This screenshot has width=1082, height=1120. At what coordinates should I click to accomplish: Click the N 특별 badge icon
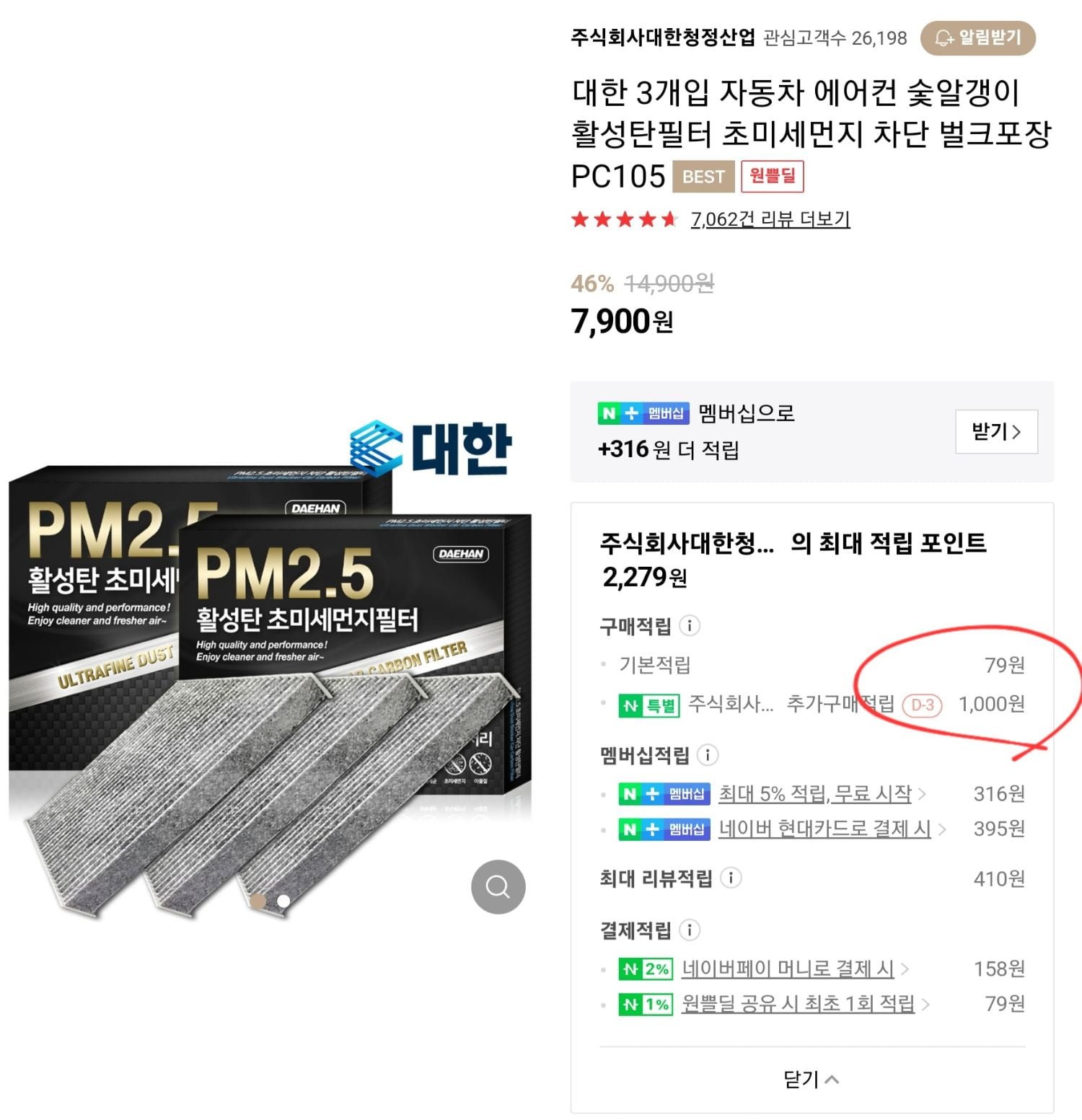click(x=649, y=705)
